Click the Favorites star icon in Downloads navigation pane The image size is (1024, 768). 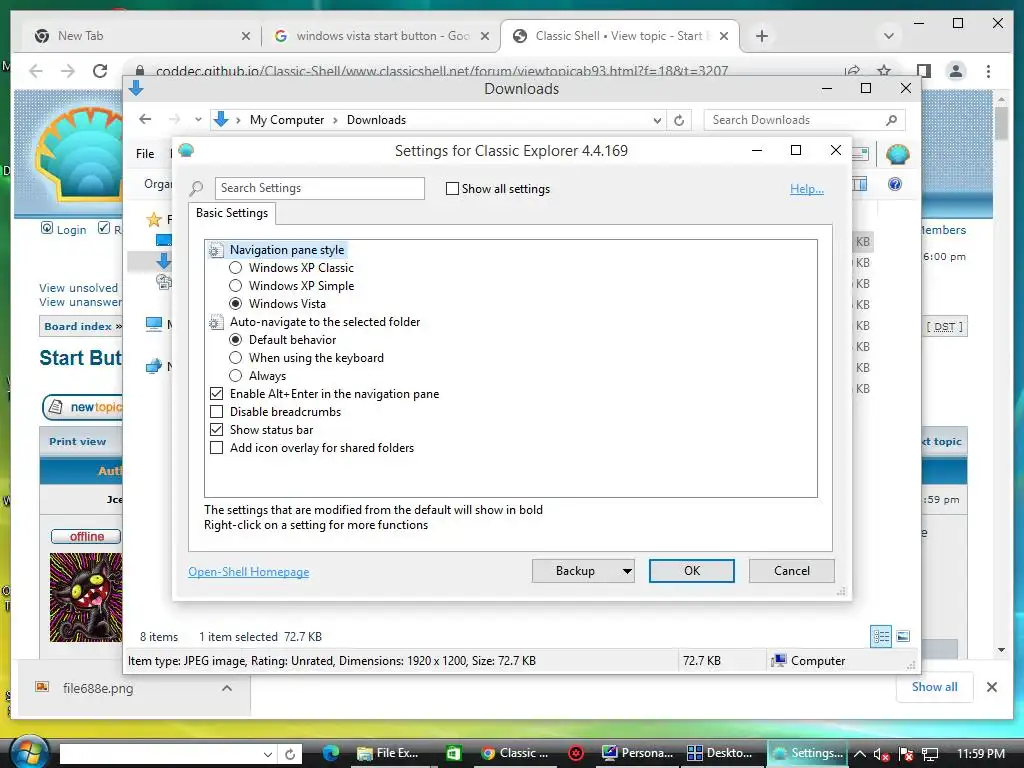[x=154, y=219]
